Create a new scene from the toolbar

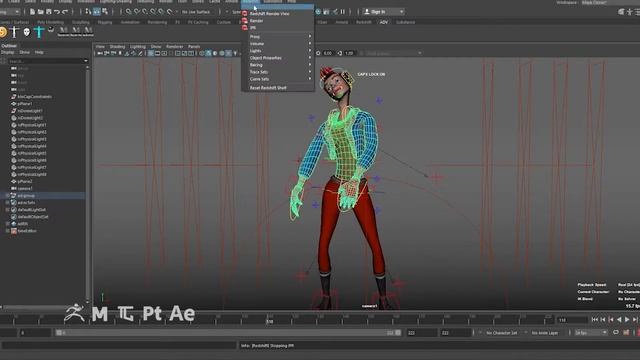[32, 12]
